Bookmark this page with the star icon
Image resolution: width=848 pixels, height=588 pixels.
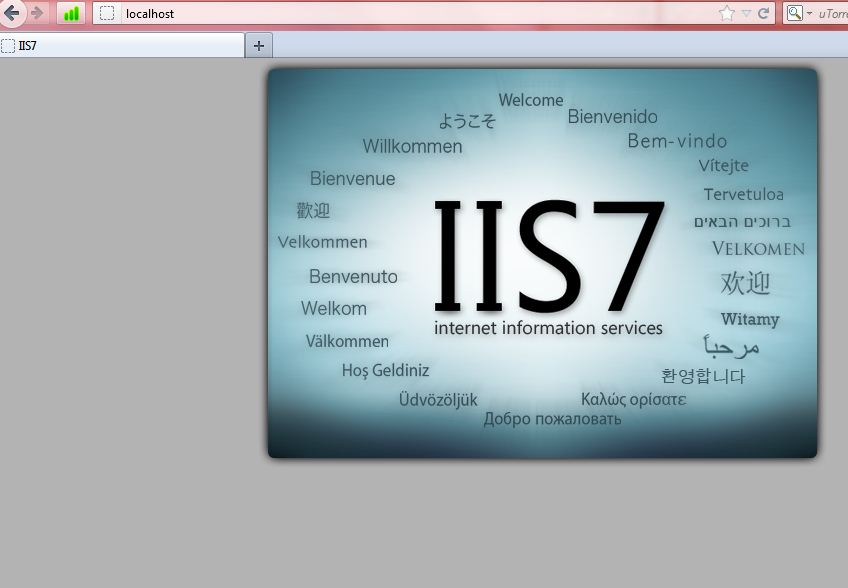coord(726,13)
